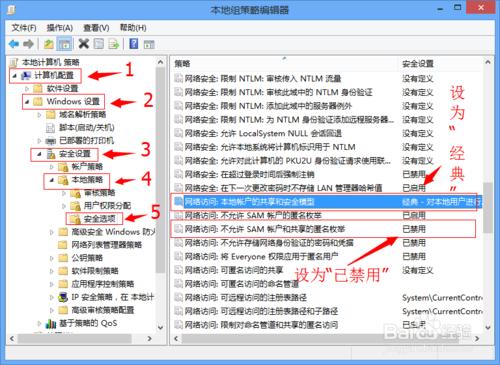Image resolution: width=500 pixels, height=365 pixels.
Task: Collapse the 计算机配置 node triangle
Action: 14,76
